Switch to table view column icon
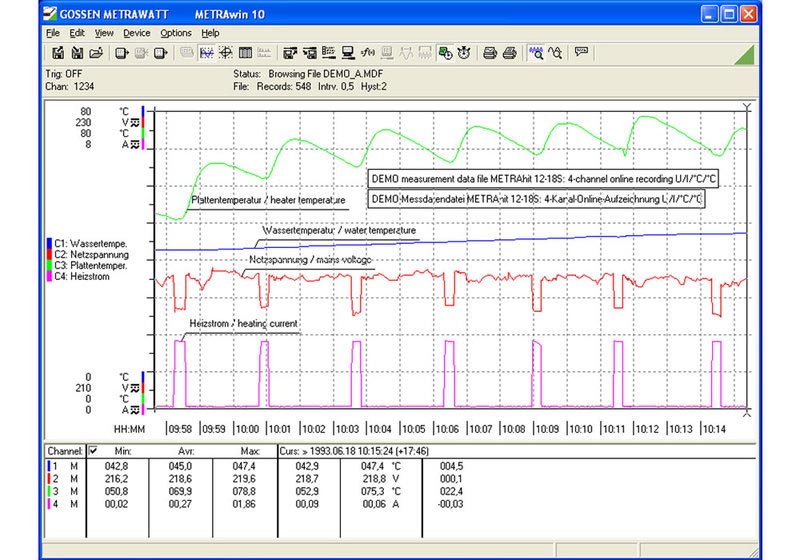Viewport: 800px width, 560px height. tap(245, 53)
